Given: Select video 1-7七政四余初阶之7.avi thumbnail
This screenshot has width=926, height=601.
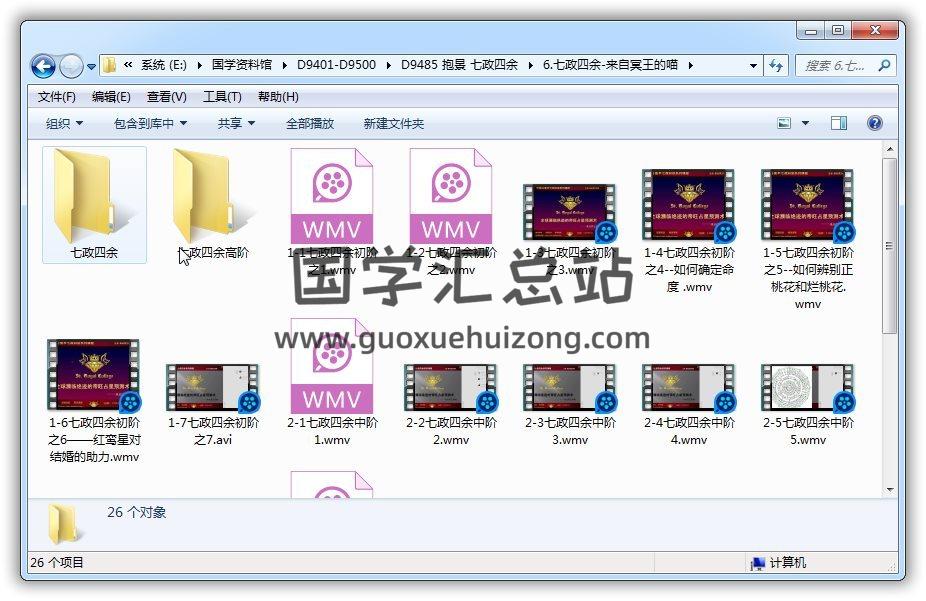Looking at the screenshot, I should [213, 387].
